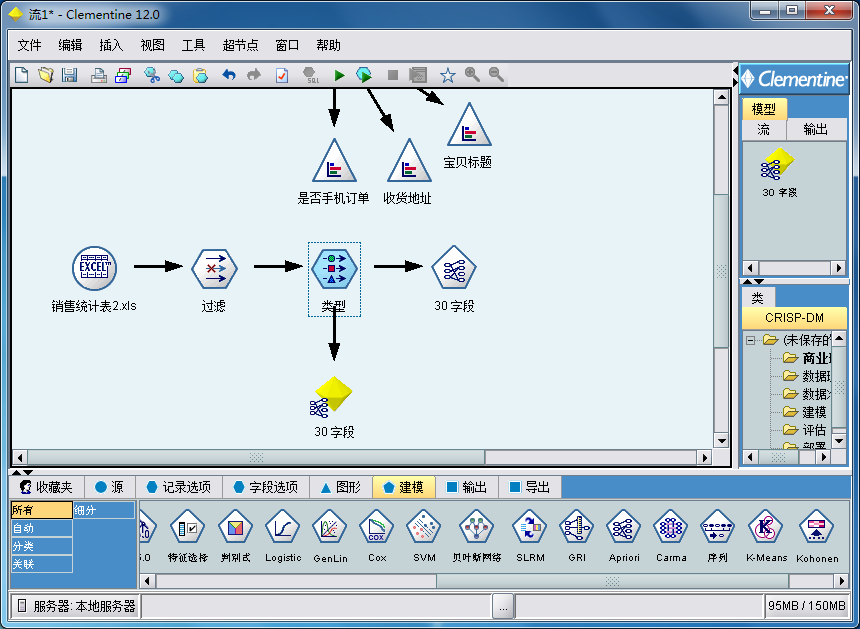Pick the GRI node in palette

[576, 536]
